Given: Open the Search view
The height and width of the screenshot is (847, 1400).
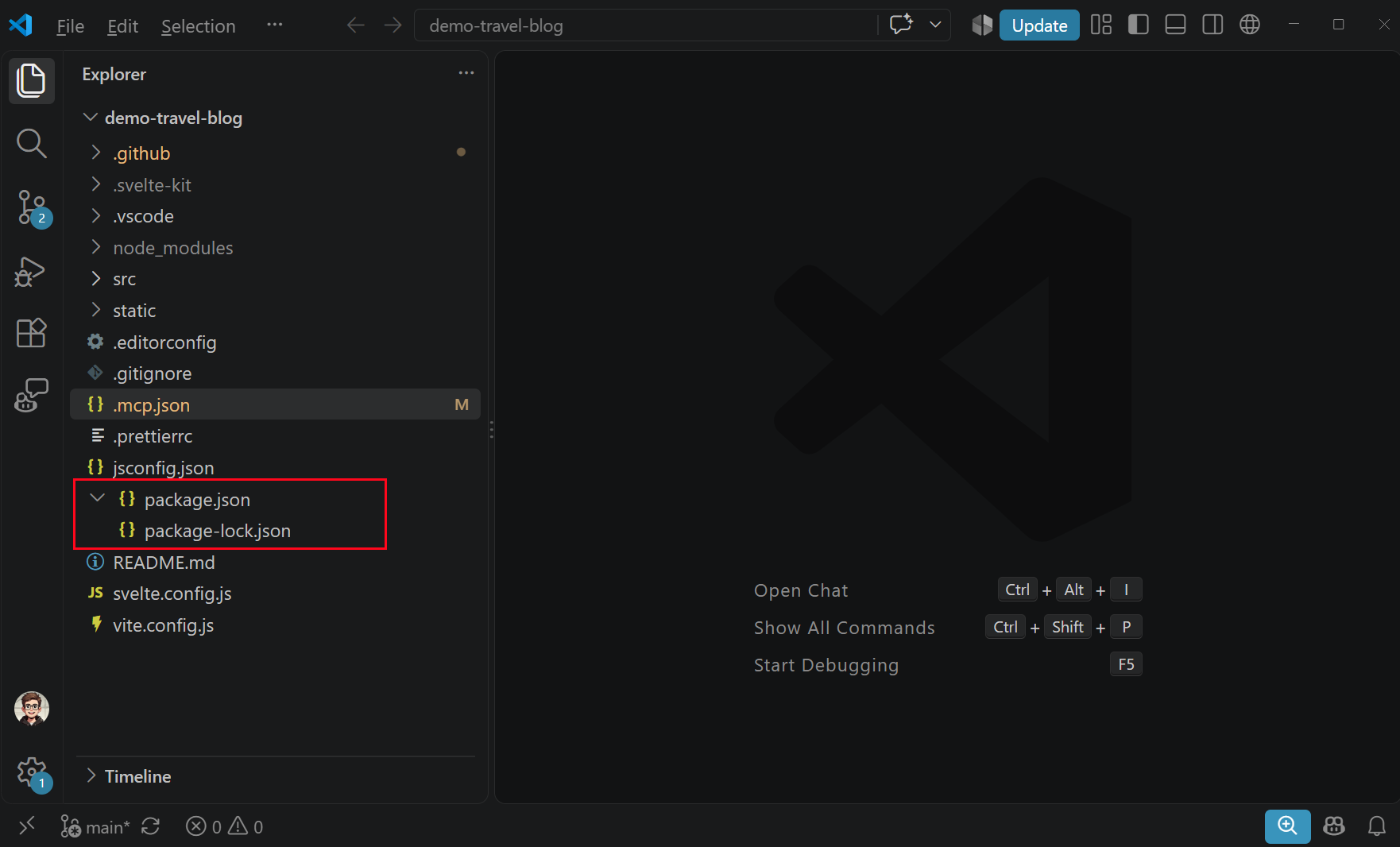Looking at the screenshot, I should 32,144.
